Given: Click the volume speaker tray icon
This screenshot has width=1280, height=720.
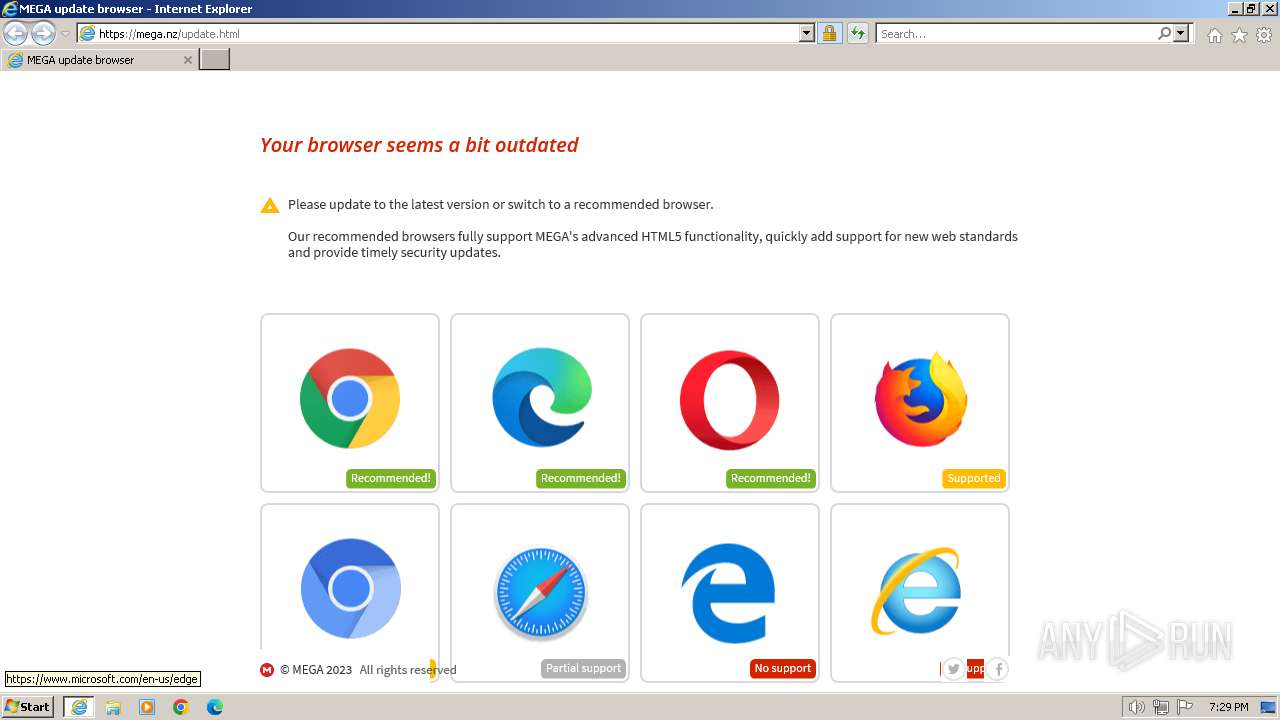Looking at the screenshot, I should (x=1136, y=707).
